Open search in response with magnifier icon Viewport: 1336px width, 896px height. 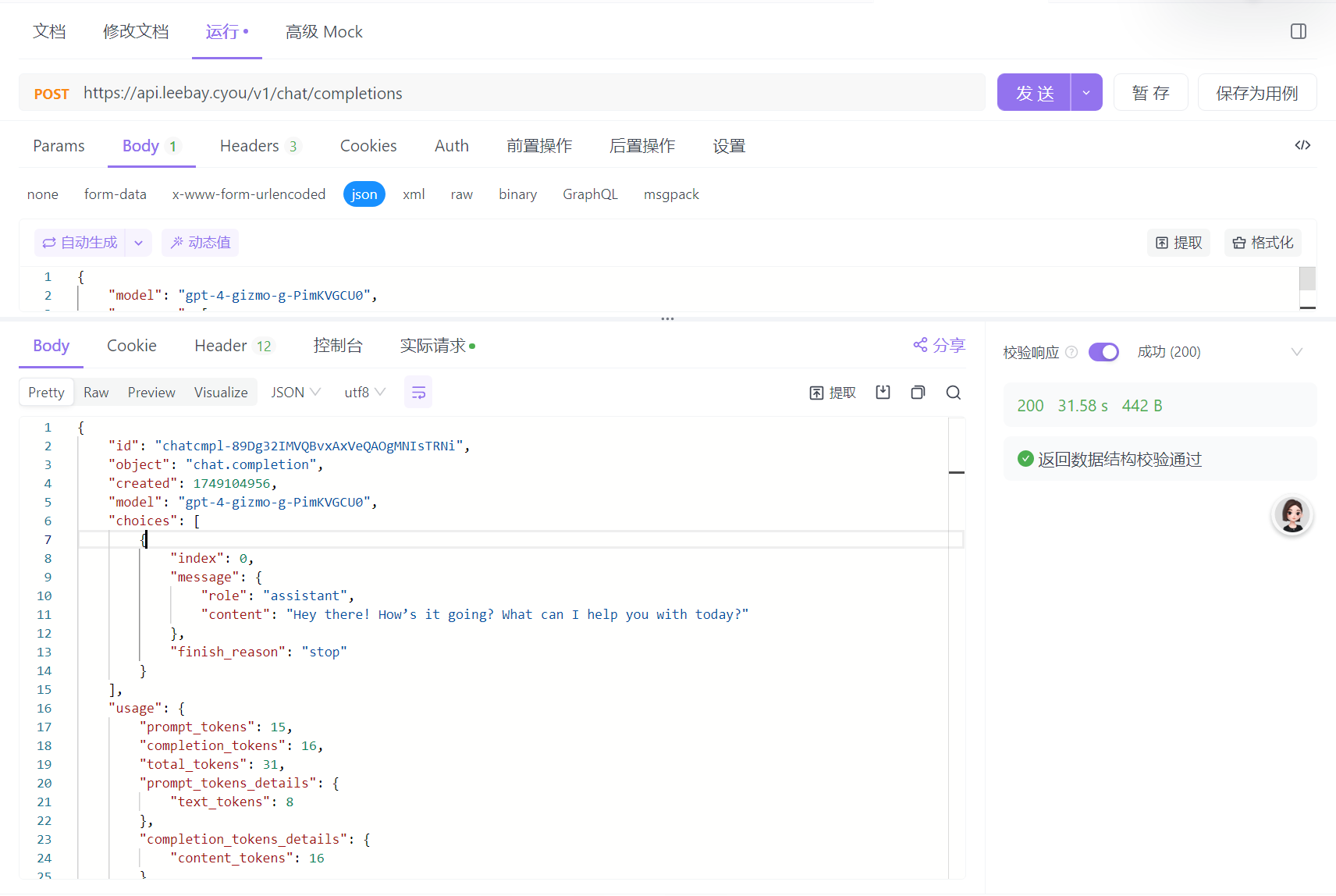point(953,393)
